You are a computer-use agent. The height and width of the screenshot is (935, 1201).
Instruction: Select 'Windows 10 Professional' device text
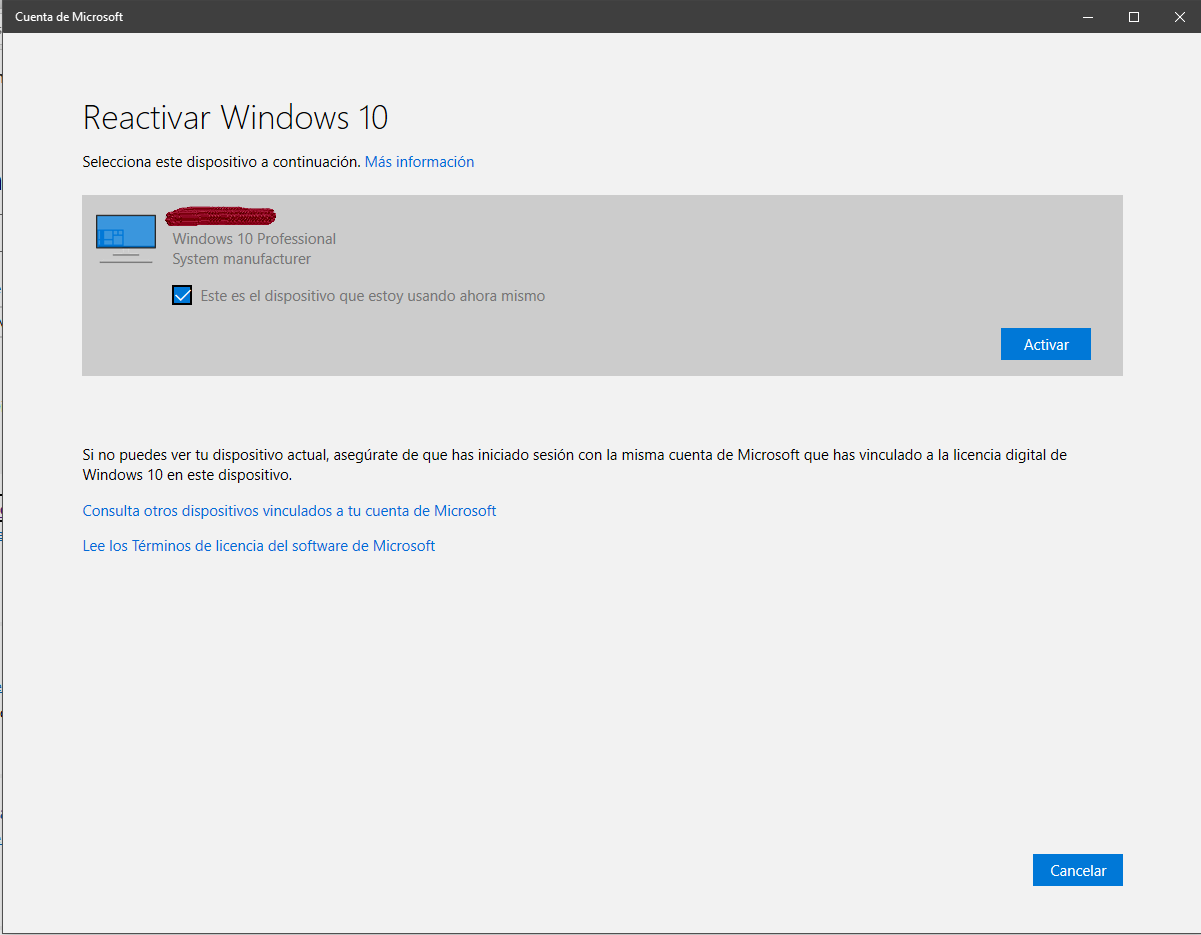[254, 239]
